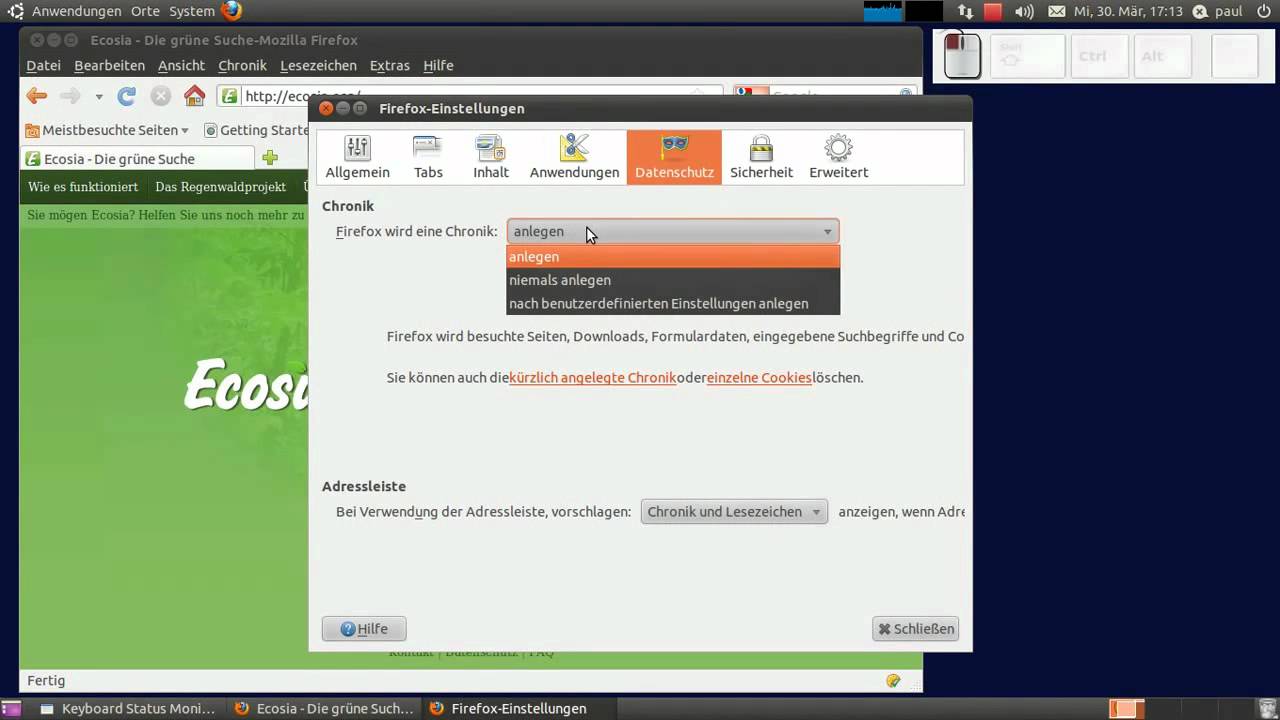1280x720 pixels.
Task: Open the user menu for paul
Action: pyautogui.click(x=1220, y=11)
